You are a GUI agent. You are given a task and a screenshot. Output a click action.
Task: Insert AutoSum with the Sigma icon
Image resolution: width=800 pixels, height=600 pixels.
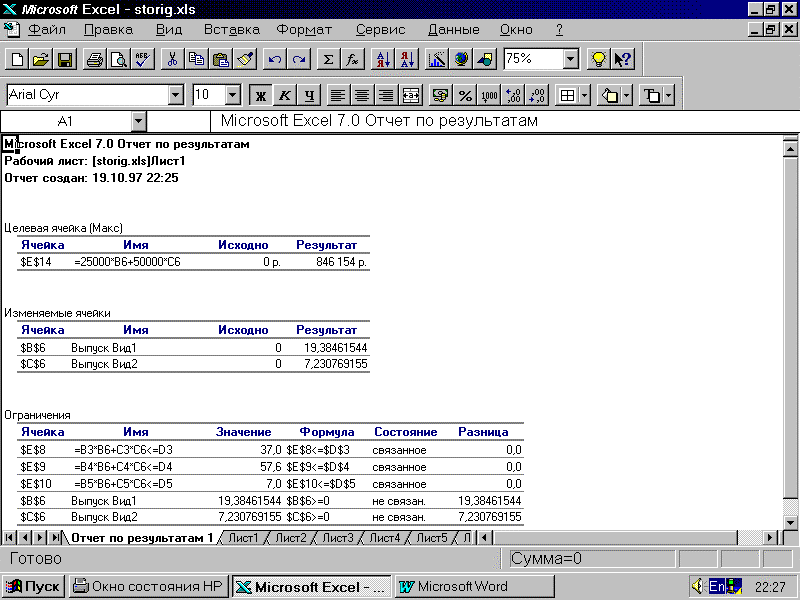[x=329, y=60]
